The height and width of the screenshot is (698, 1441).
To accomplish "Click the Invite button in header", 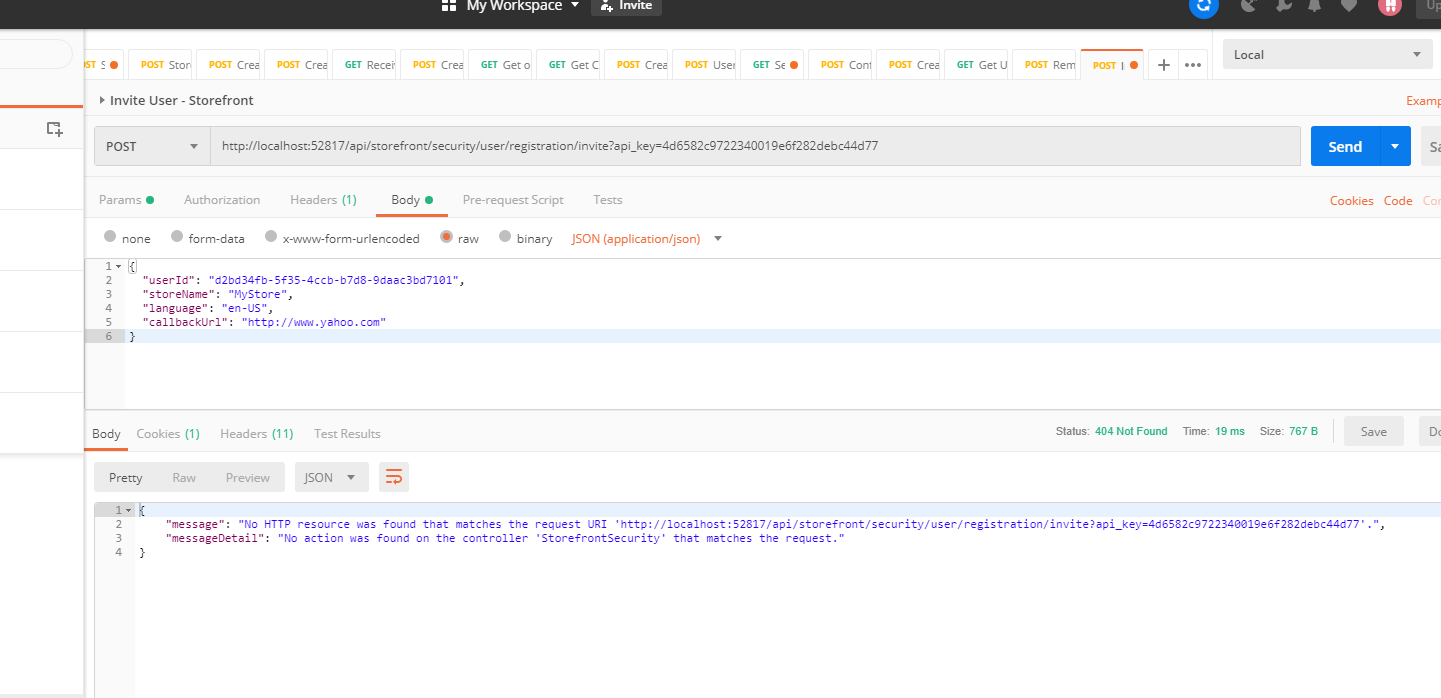I will pos(626,6).
